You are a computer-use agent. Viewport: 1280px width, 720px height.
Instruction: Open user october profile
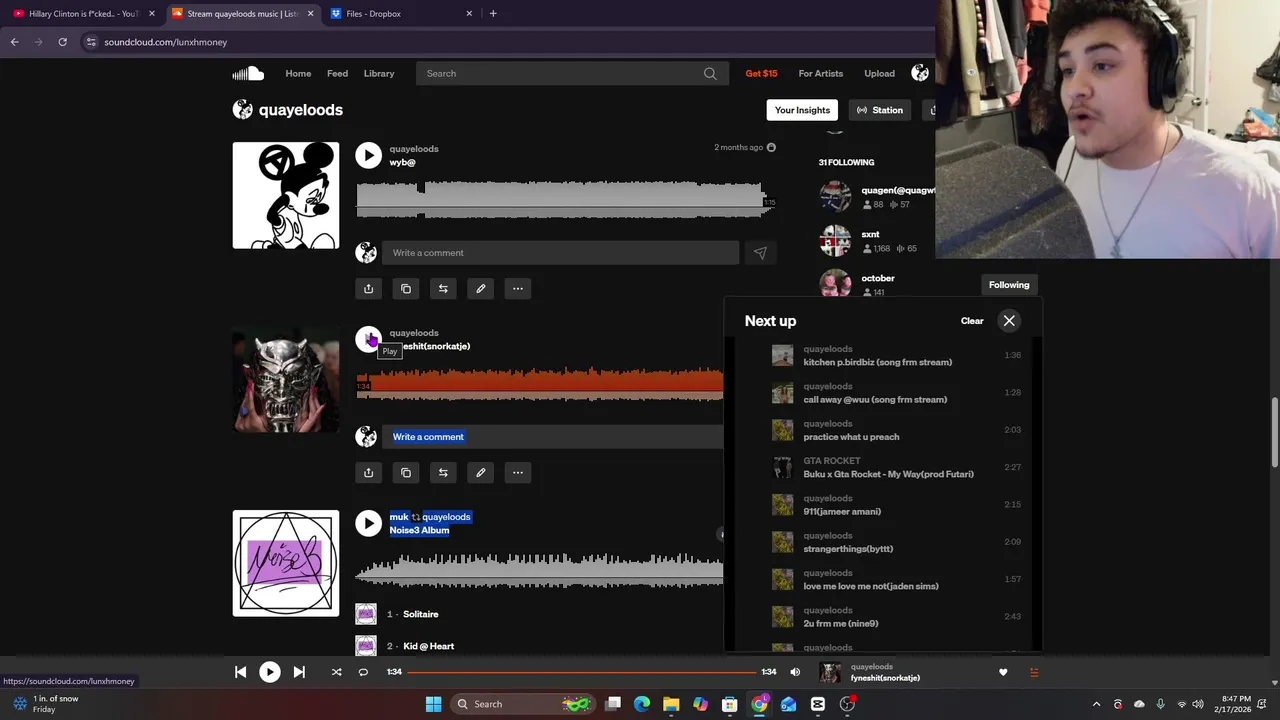pos(878,278)
